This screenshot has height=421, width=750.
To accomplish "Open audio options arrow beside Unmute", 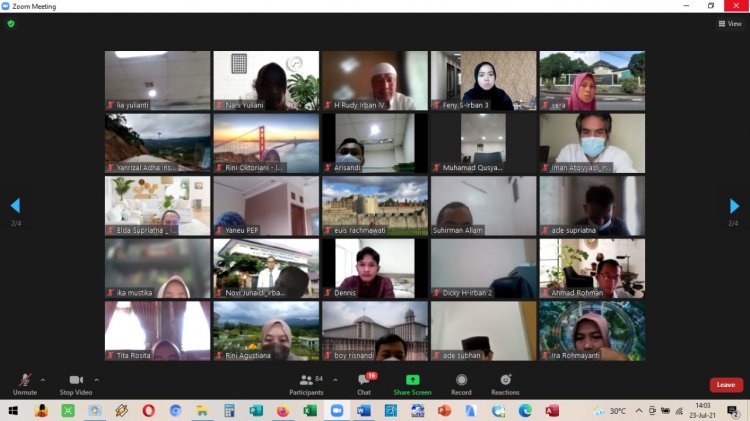I will coord(43,380).
